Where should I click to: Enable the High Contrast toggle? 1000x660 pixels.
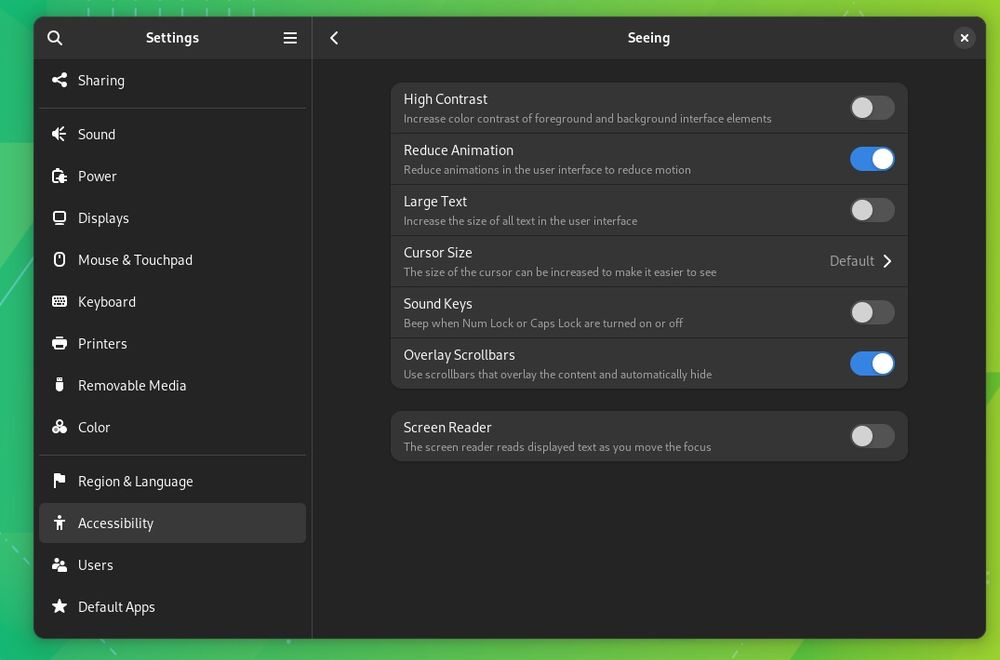(x=871, y=107)
